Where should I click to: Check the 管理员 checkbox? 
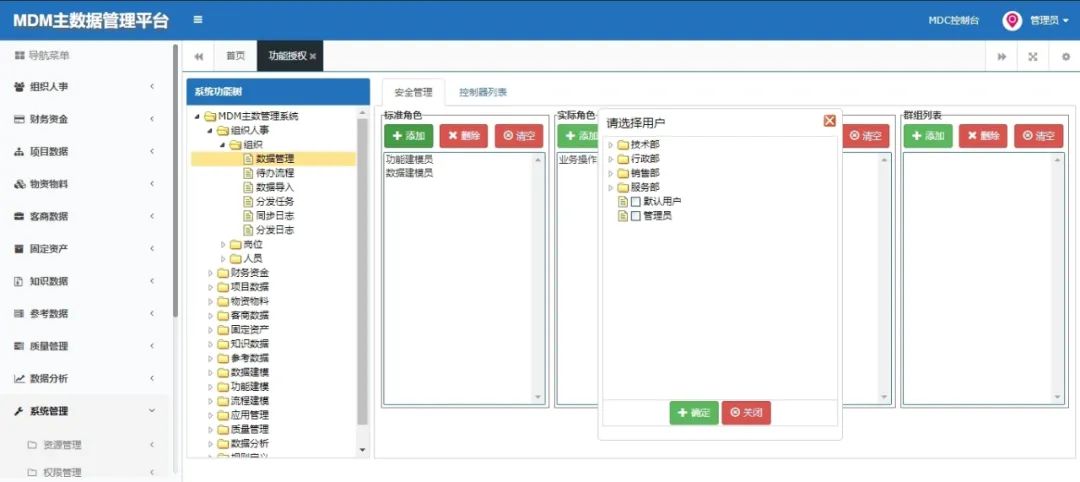tap(635, 216)
